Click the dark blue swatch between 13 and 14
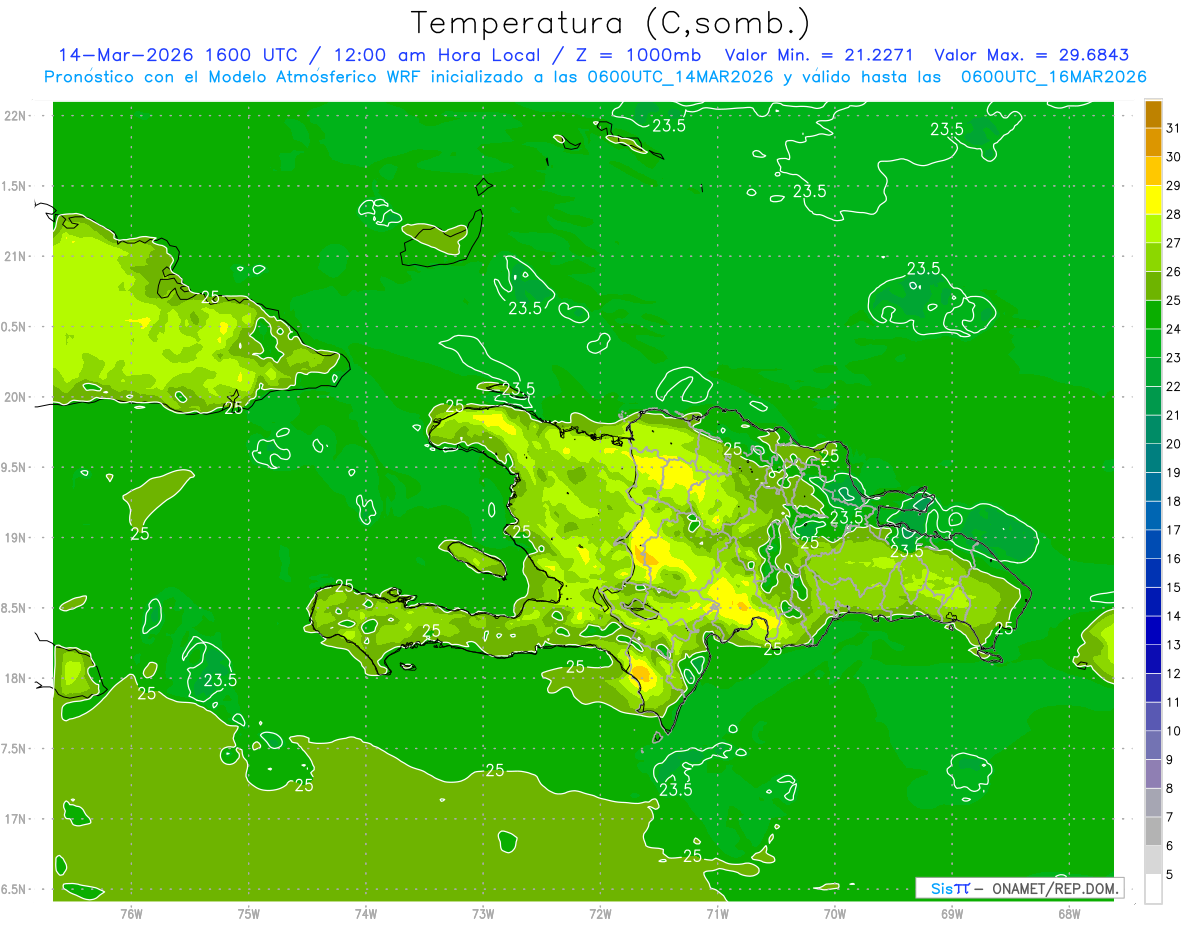This screenshot has width=1200, height=927. (x=1153, y=631)
